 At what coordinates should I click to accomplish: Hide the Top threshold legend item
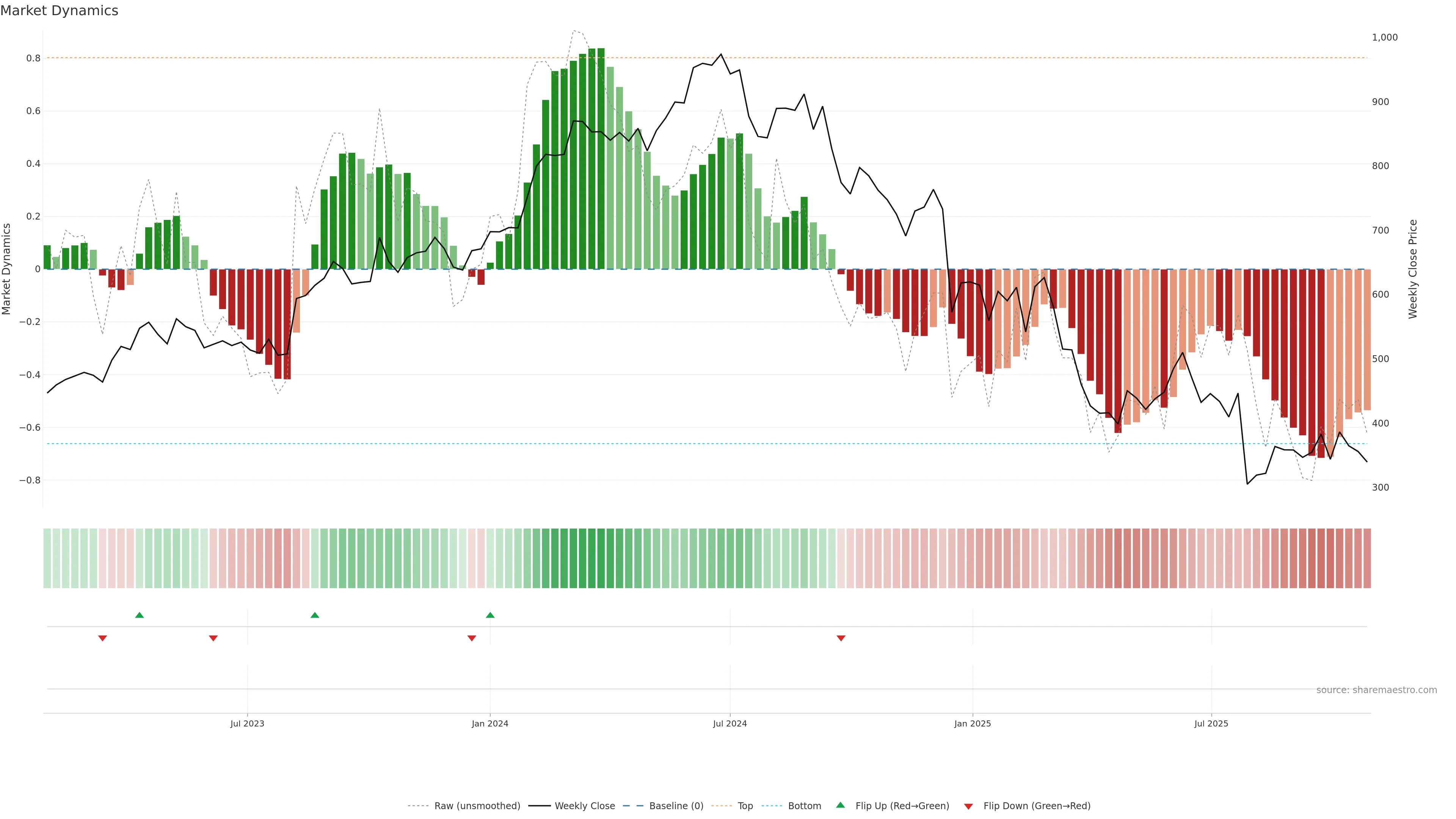pos(745,806)
